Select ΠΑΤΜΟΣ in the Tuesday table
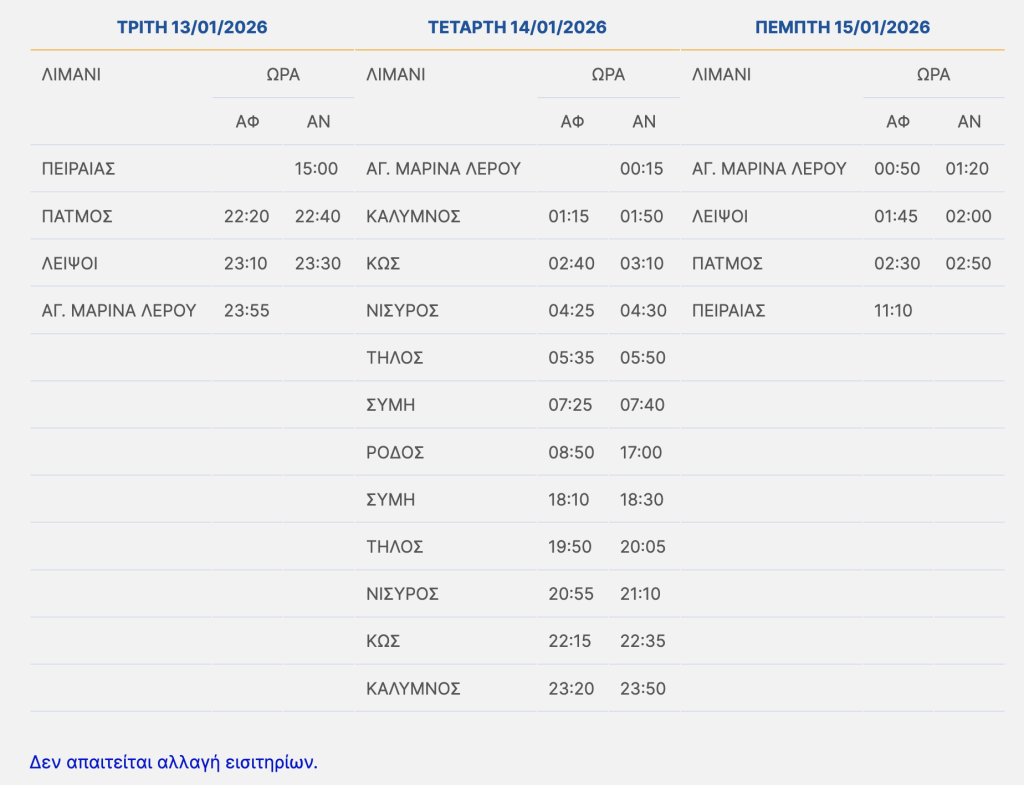Image resolution: width=1024 pixels, height=785 pixels. [x=77, y=216]
